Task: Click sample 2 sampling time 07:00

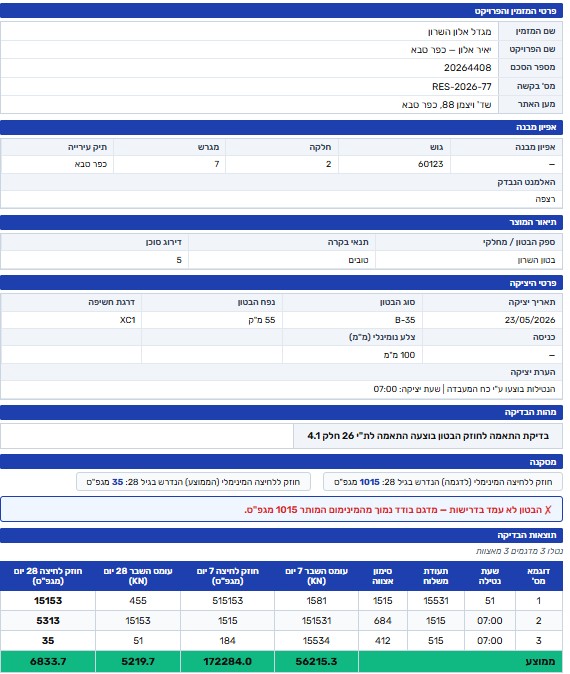Action: tap(490, 621)
